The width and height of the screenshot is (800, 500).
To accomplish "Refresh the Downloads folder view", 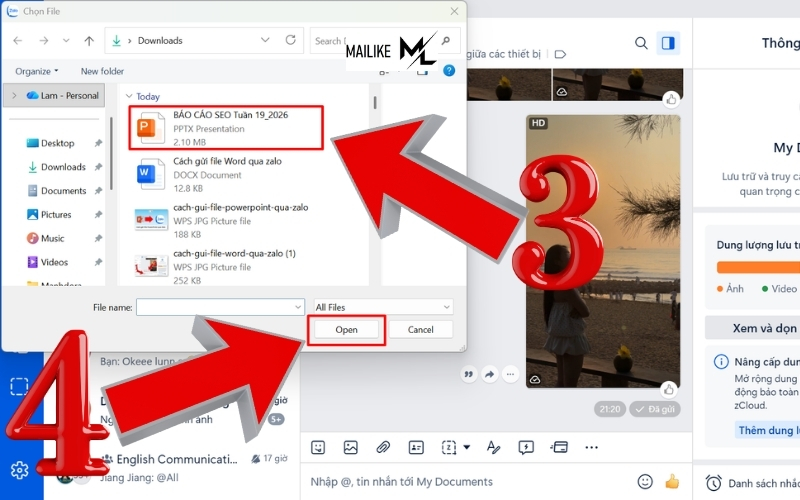I will point(290,40).
